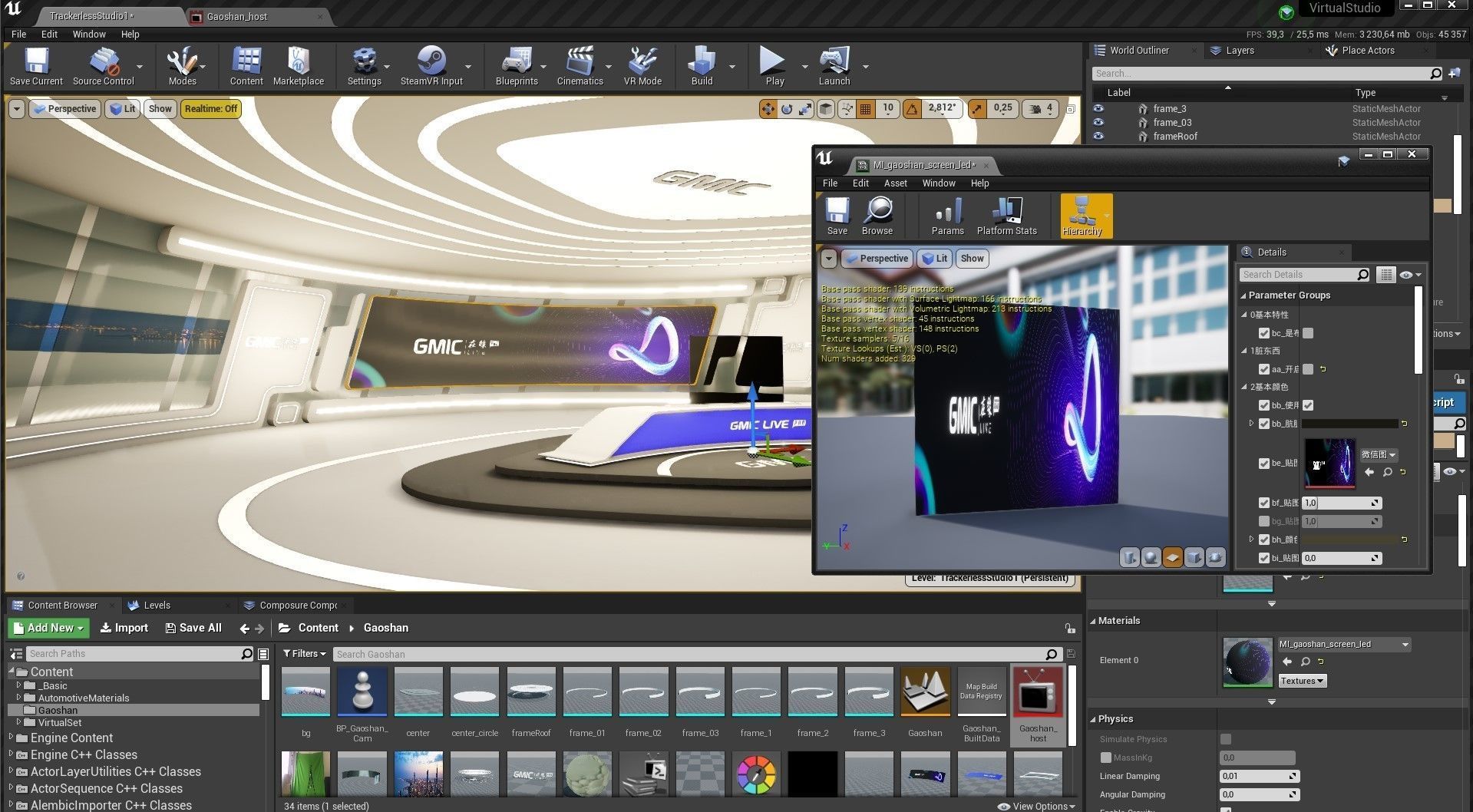Click the bb_ dark color bar

[1349, 424]
